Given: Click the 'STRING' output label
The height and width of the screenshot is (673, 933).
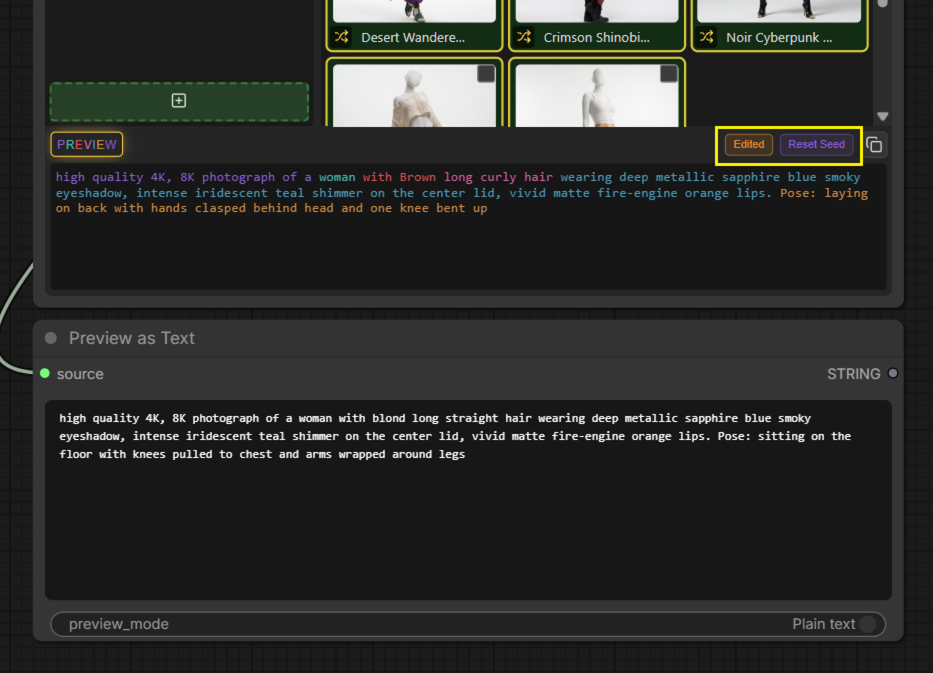Looking at the screenshot, I should 853,374.
